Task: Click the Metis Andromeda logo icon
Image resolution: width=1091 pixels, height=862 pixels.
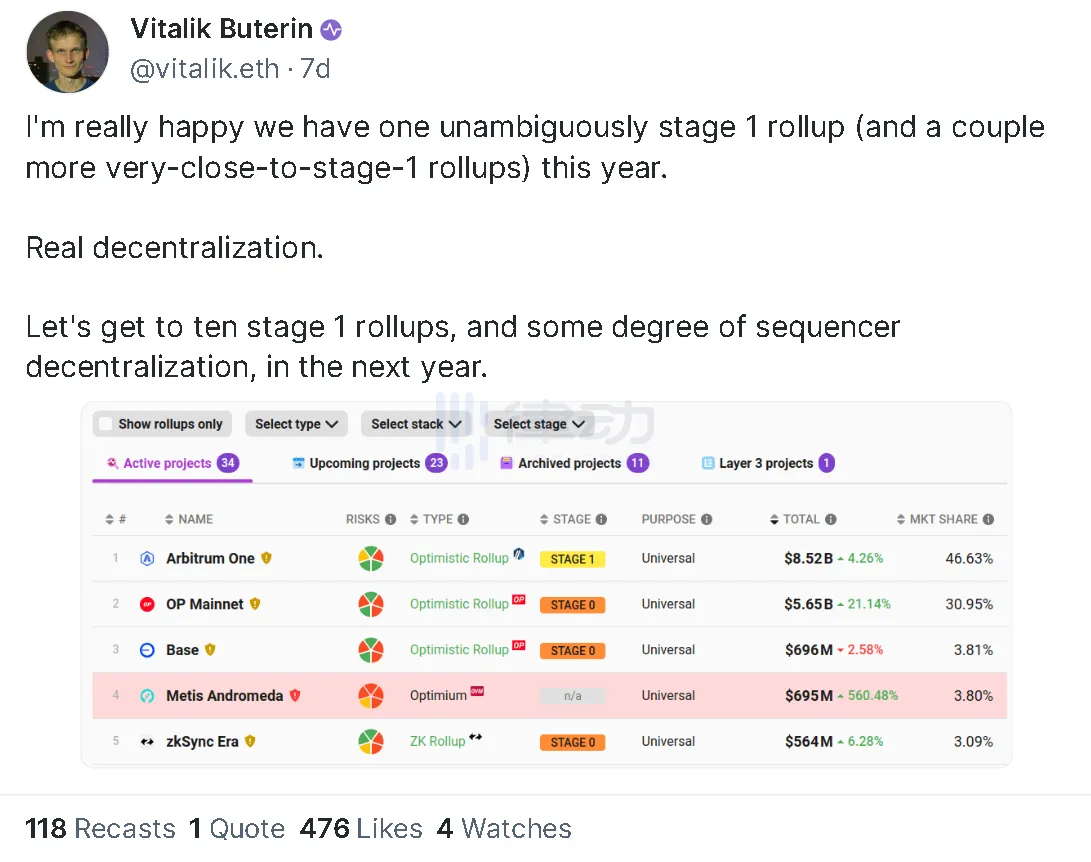Action: point(148,696)
